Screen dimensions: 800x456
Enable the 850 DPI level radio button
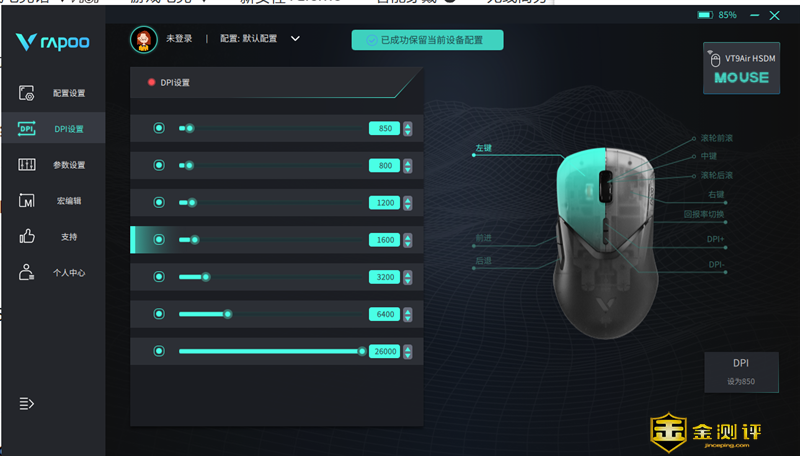159,128
